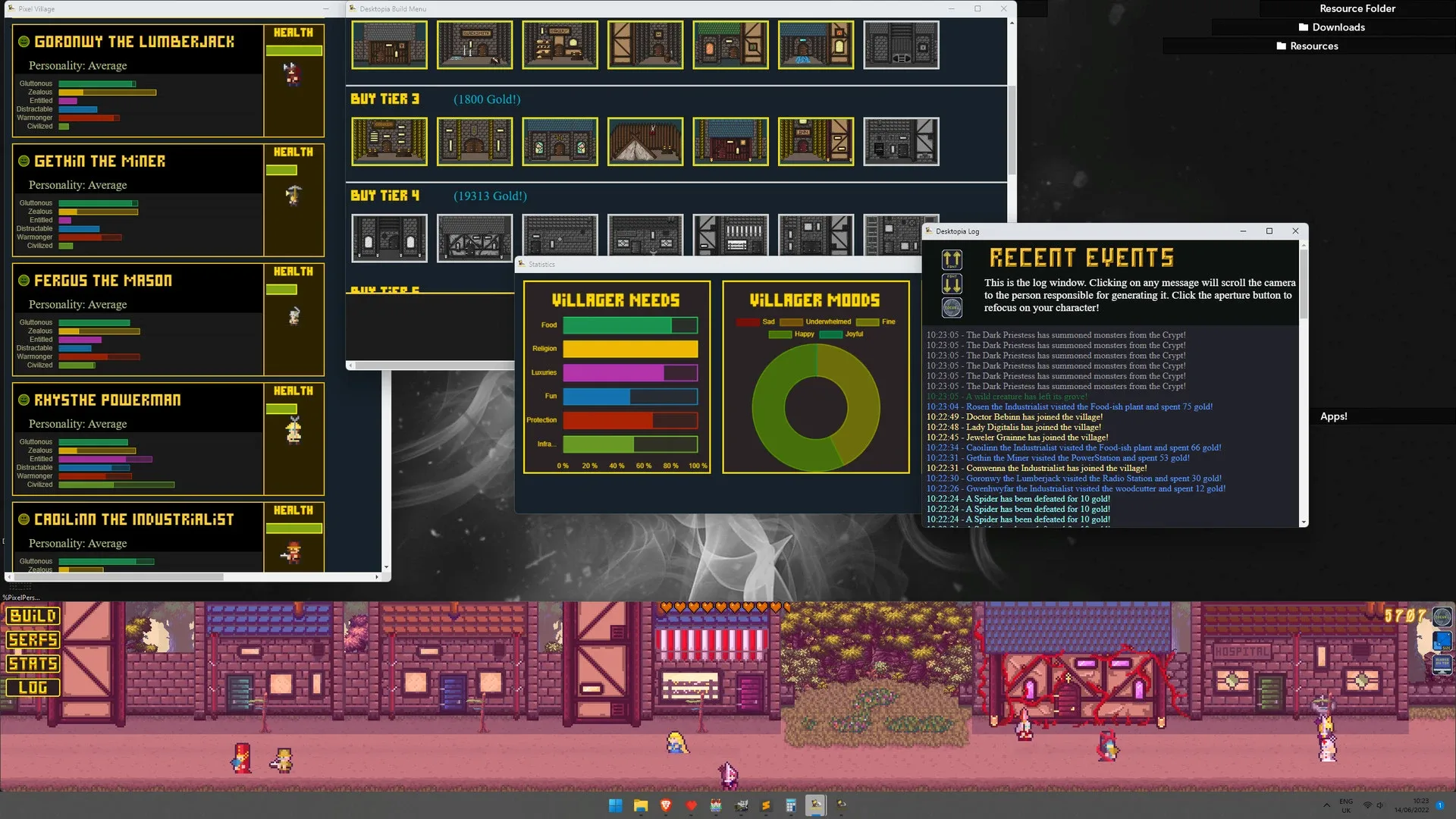Click the Food needs progress bar

point(629,325)
